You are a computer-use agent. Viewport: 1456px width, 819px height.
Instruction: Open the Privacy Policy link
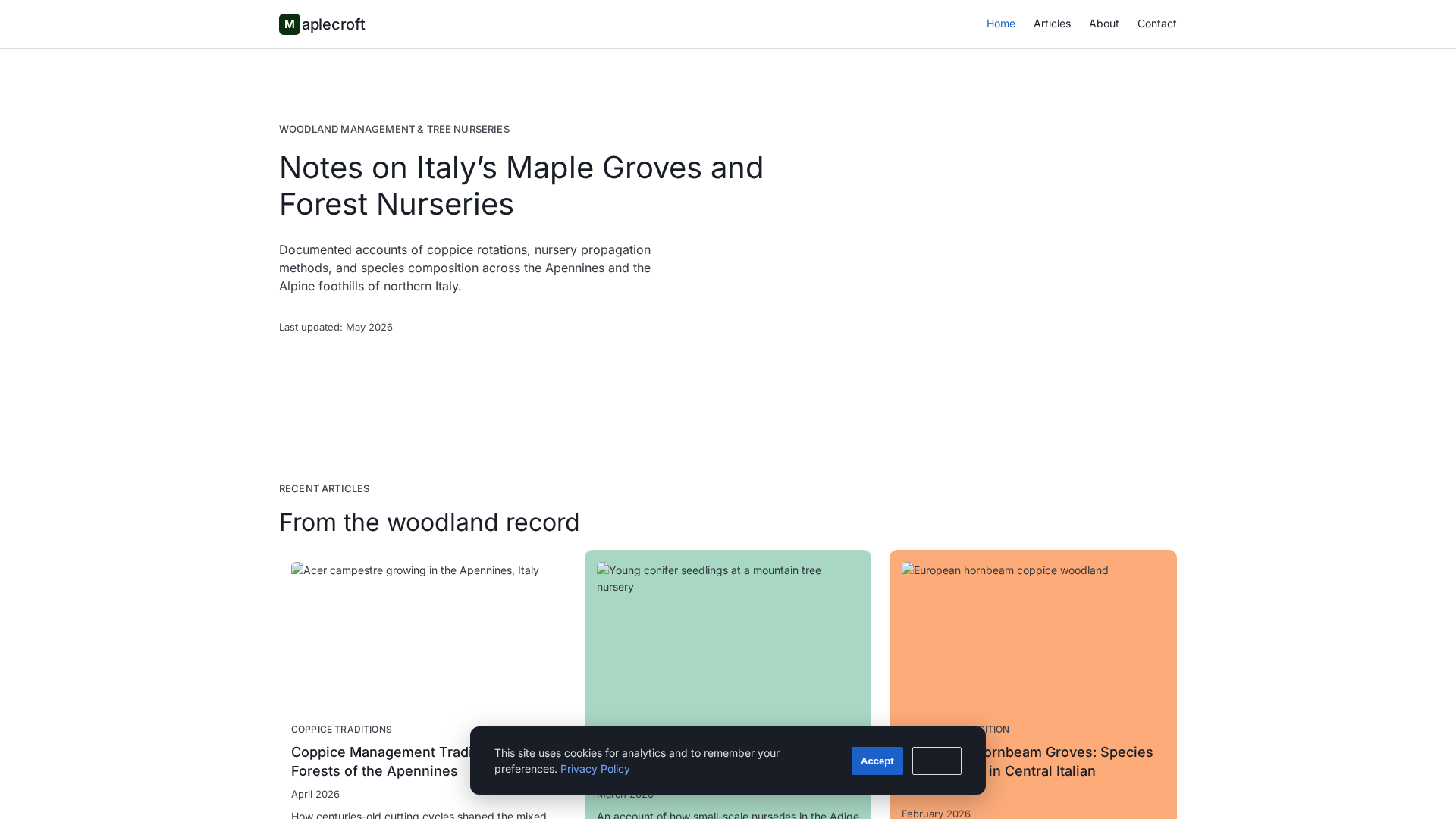point(595,769)
